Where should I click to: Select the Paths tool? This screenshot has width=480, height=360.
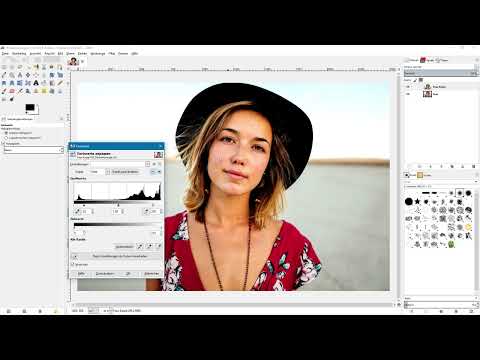tap(60, 67)
